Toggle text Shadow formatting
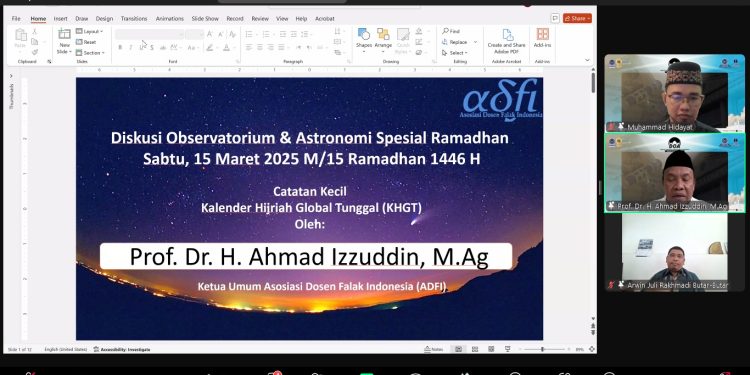The height and width of the screenshot is (375, 750). (152, 47)
